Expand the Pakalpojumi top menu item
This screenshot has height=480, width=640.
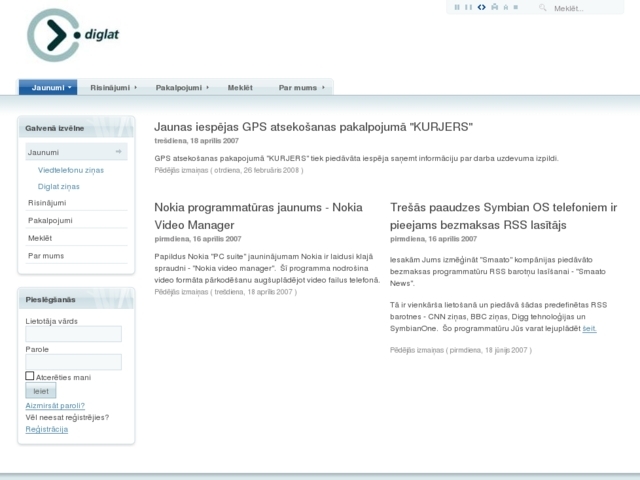[181, 88]
